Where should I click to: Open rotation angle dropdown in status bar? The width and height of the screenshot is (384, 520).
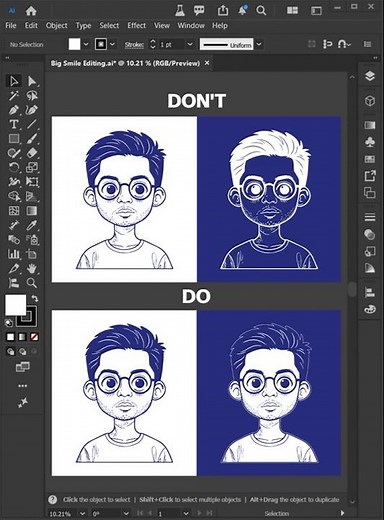126,513
